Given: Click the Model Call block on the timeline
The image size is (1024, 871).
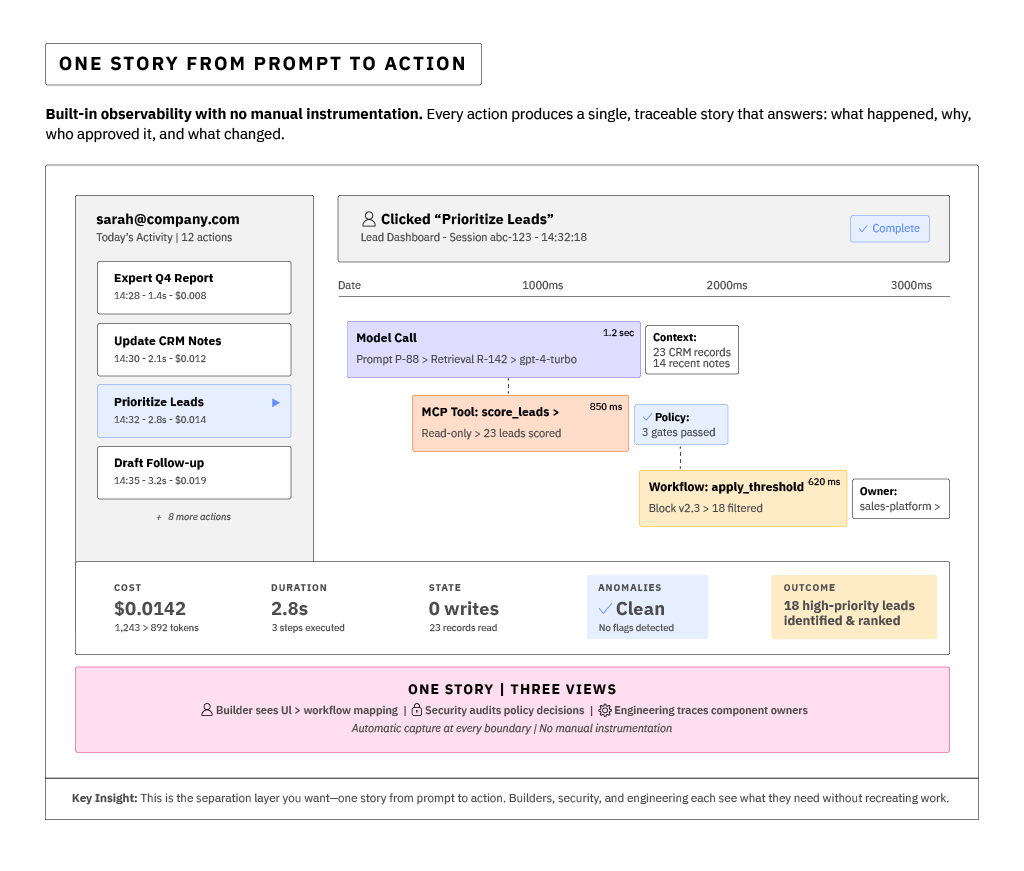Looking at the screenshot, I should tap(493, 349).
